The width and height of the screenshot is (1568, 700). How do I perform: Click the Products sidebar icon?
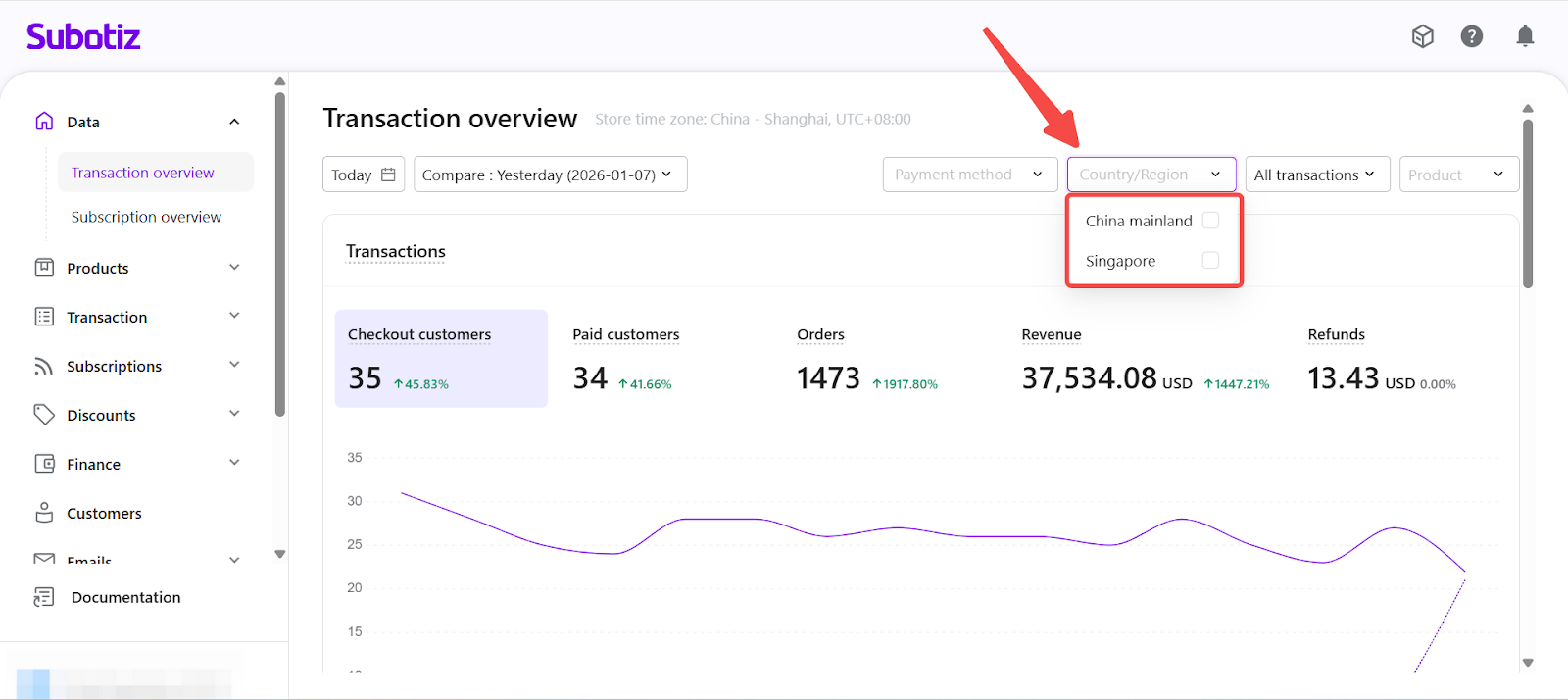click(x=44, y=268)
